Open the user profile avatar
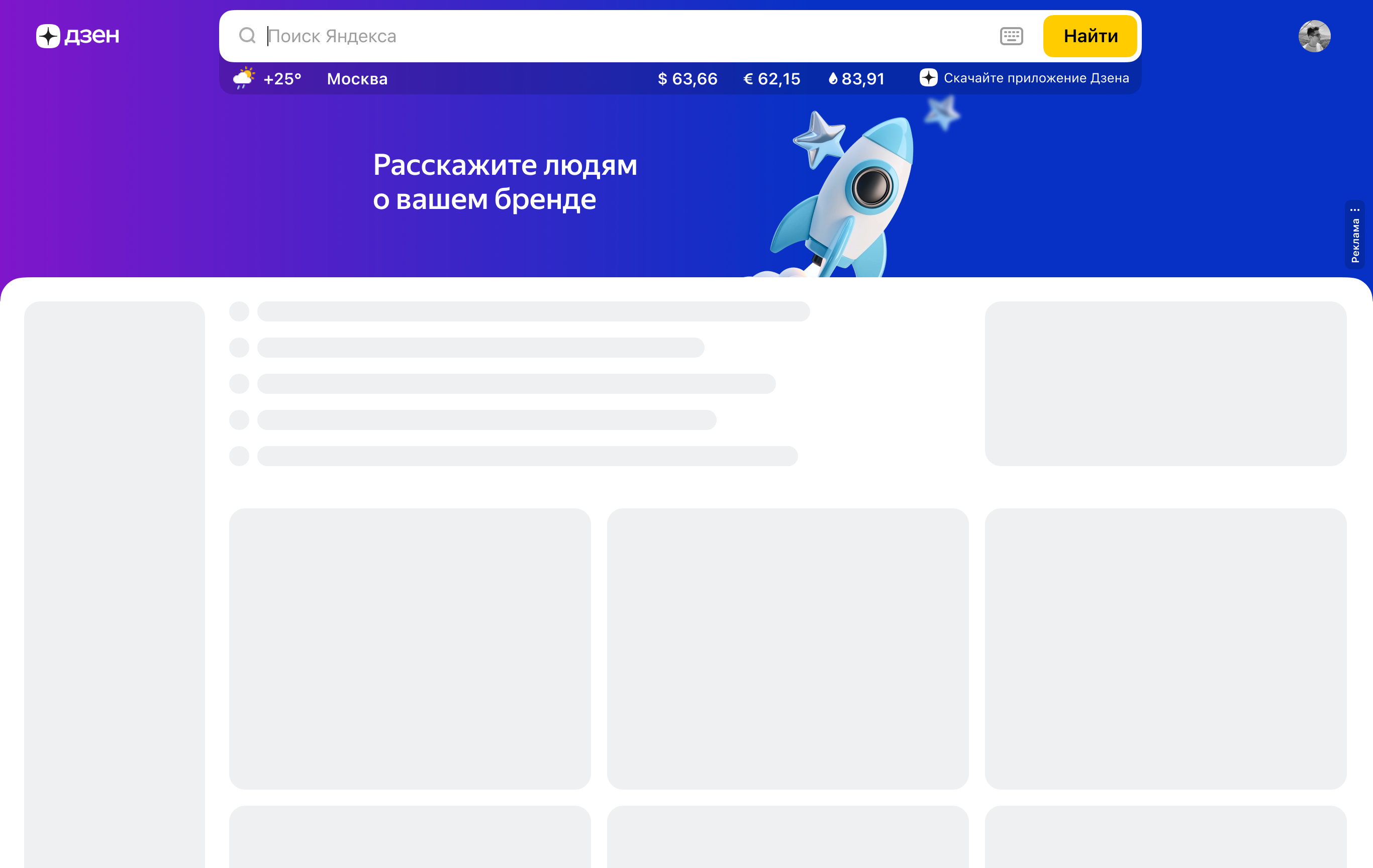The height and width of the screenshot is (868, 1373). (x=1314, y=36)
